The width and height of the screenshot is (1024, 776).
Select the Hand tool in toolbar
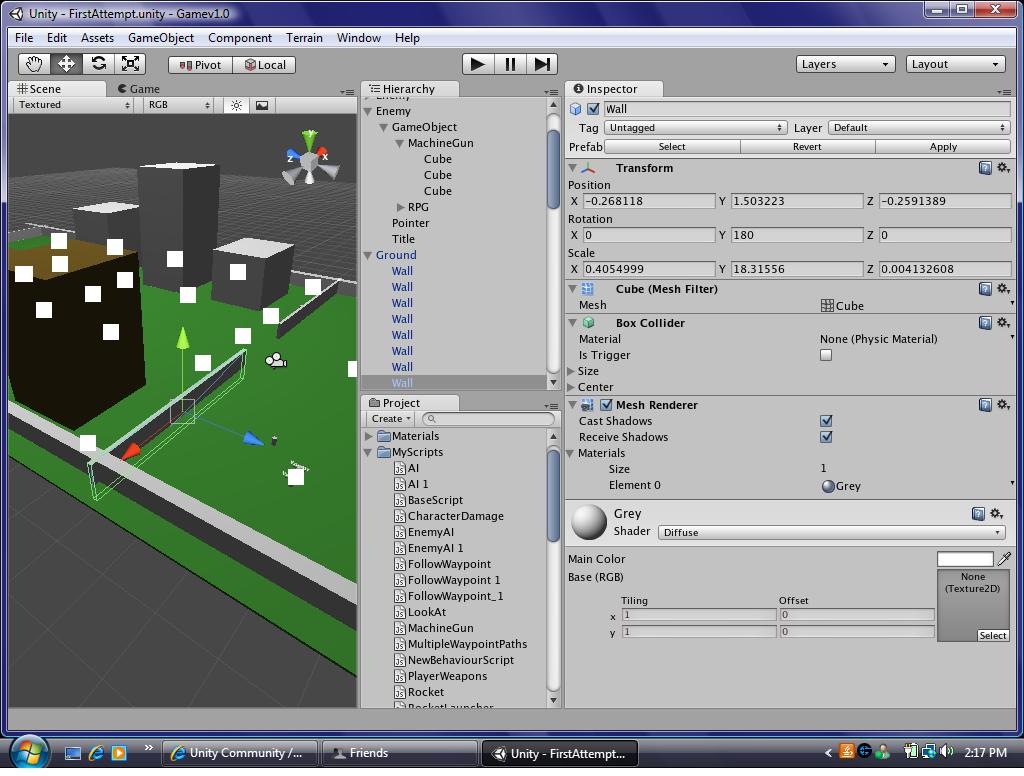click(x=34, y=64)
